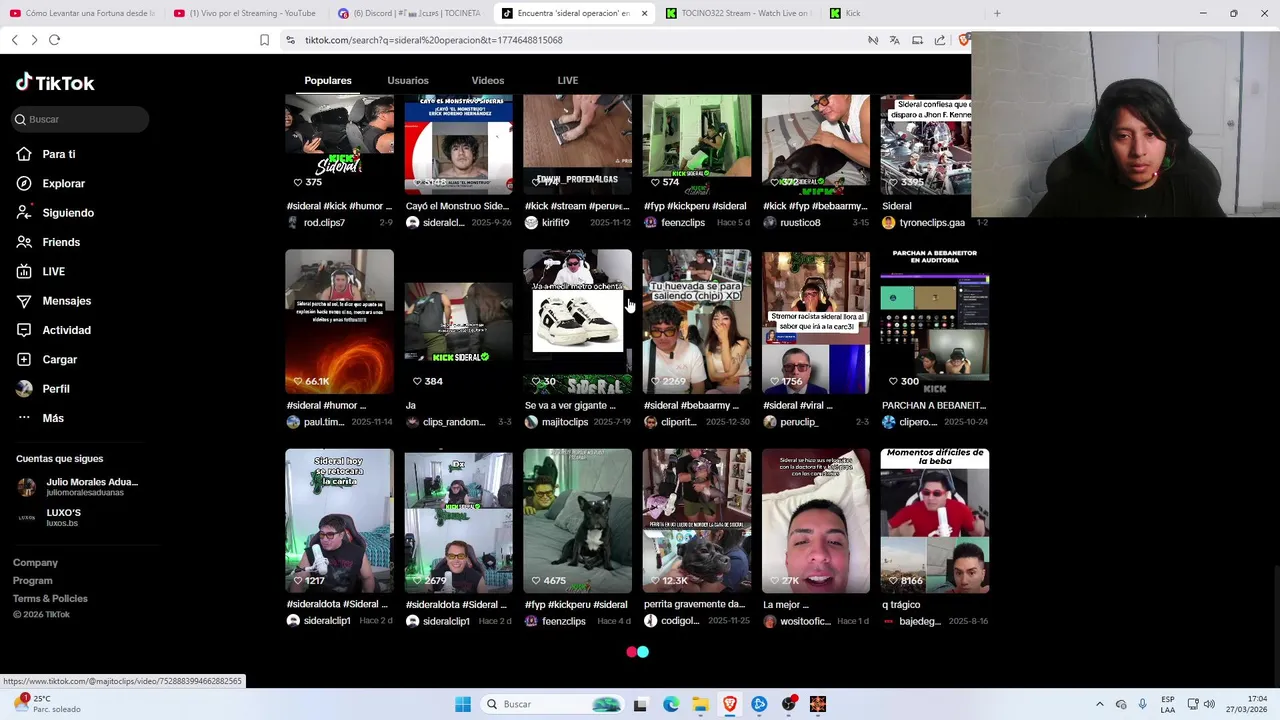Viewport: 1280px width, 720px height.
Task: Click the share icon in address bar
Action: click(x=940, y=40)
